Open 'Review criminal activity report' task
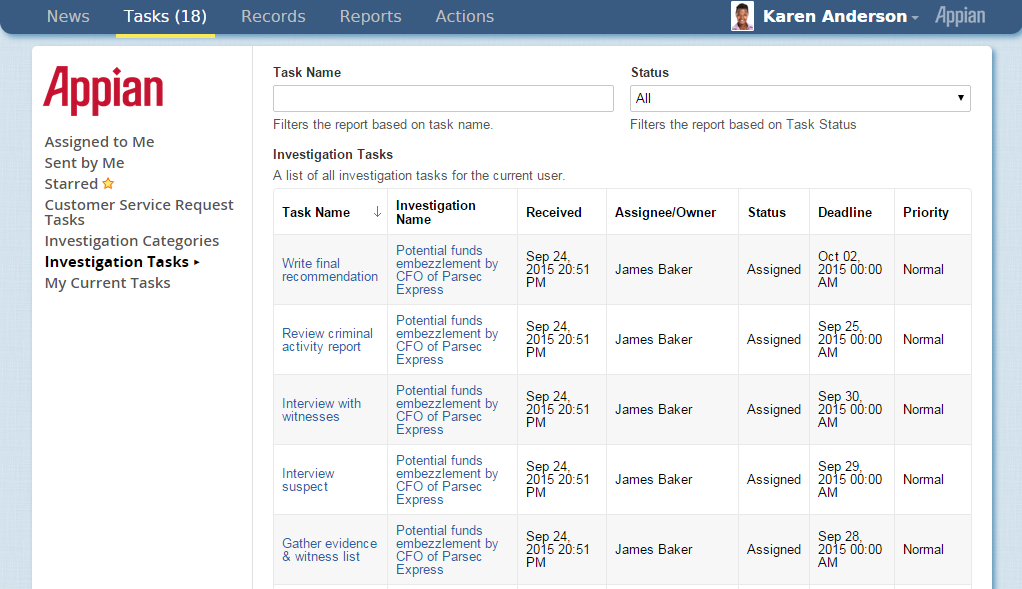The height and width of the screenshot is (589, 1022). click(327, 340)
